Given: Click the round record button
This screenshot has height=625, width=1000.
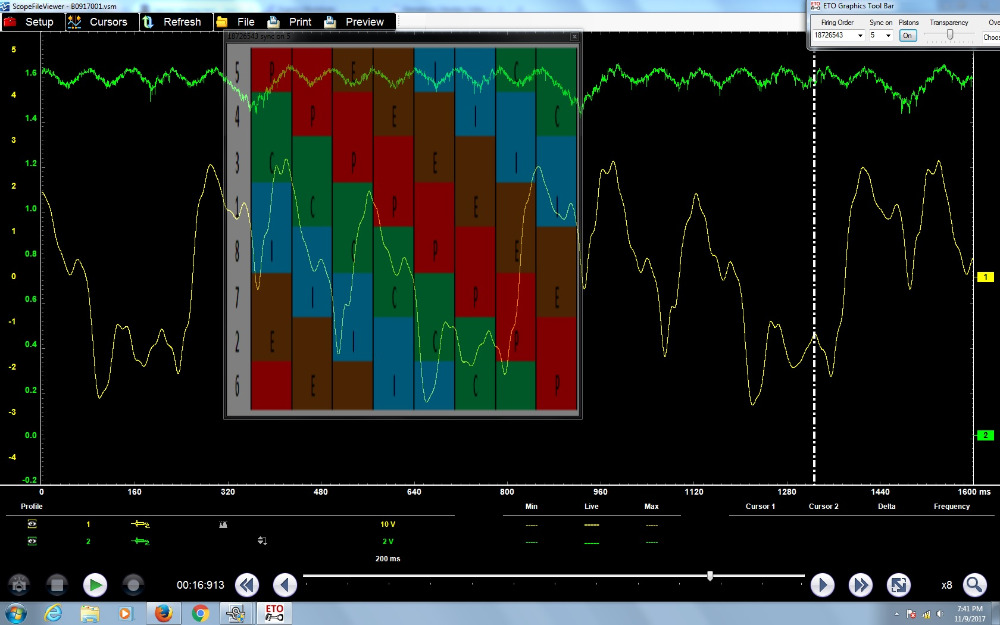Looking at the screenshot, I should 133,584.
